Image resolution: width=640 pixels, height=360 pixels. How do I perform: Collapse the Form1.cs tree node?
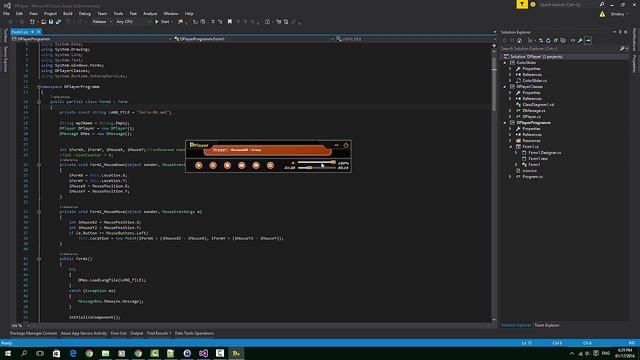(511, 147)
